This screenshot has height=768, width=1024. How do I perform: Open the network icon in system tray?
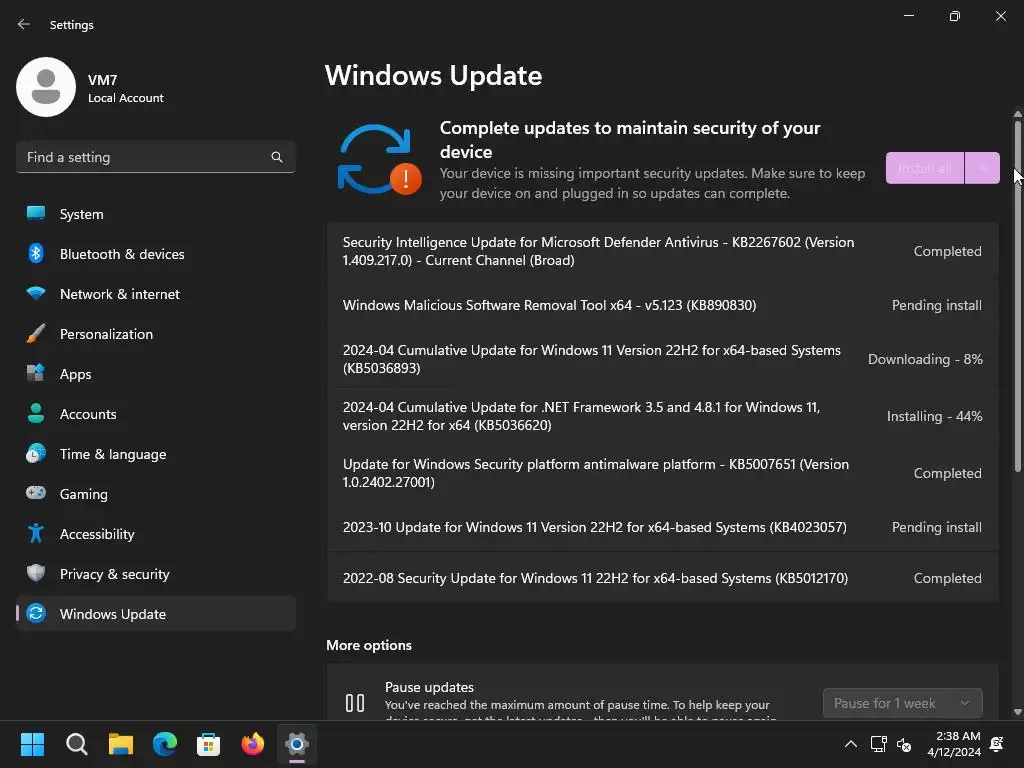[878, 744]
